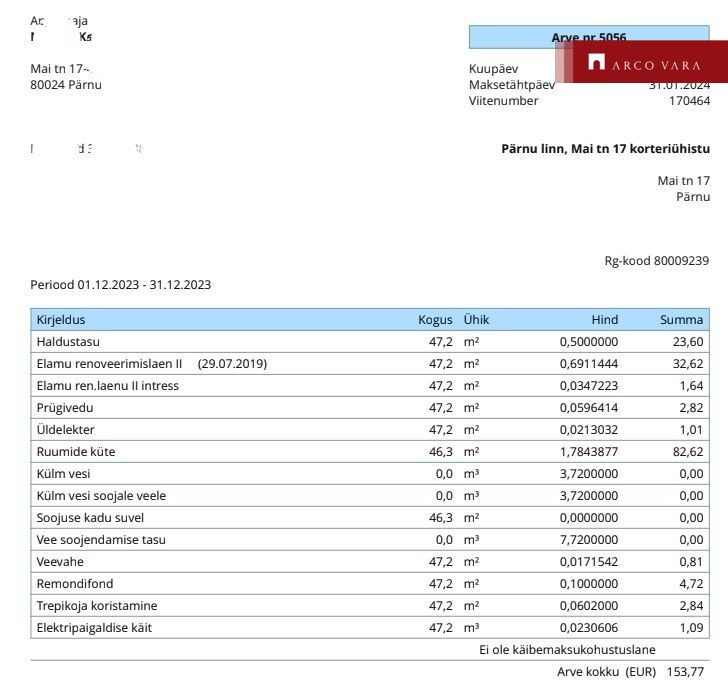This screenshot has width=728, height=687.
Task: Click the 'Prügivedu' row label
Action: click(65, 408)
